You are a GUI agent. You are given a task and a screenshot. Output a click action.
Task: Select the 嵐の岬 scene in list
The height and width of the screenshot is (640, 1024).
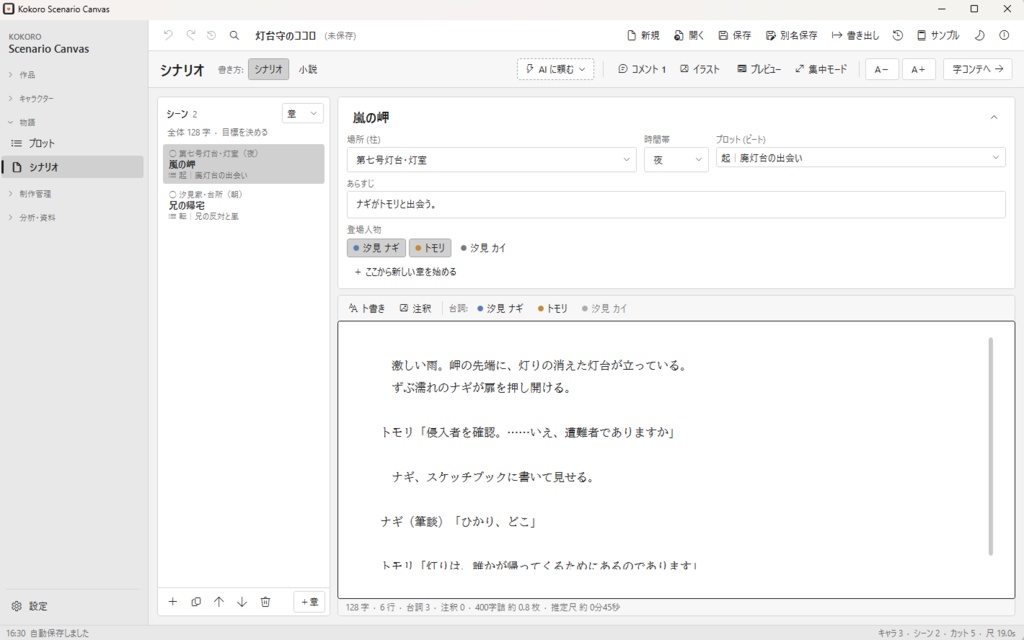tap(243, 164)
